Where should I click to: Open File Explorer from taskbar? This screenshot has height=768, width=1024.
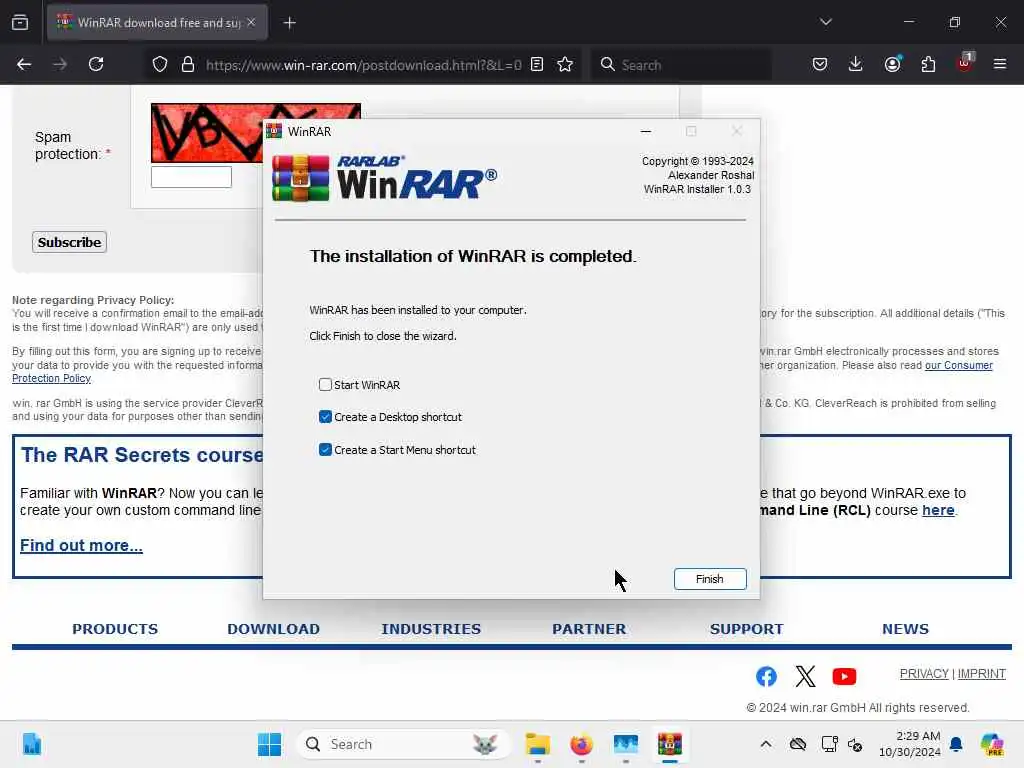coord(537,744)
